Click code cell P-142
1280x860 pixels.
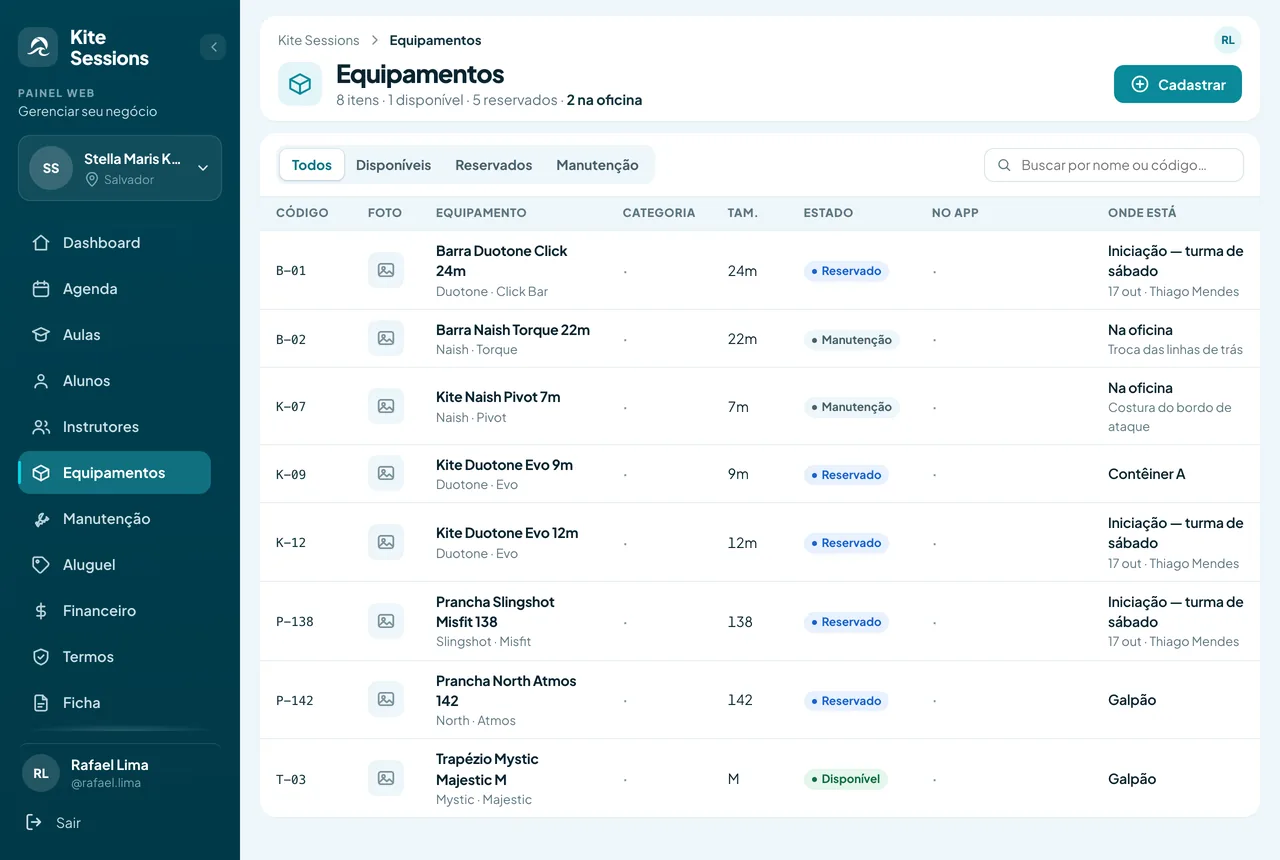pos(295,700)
